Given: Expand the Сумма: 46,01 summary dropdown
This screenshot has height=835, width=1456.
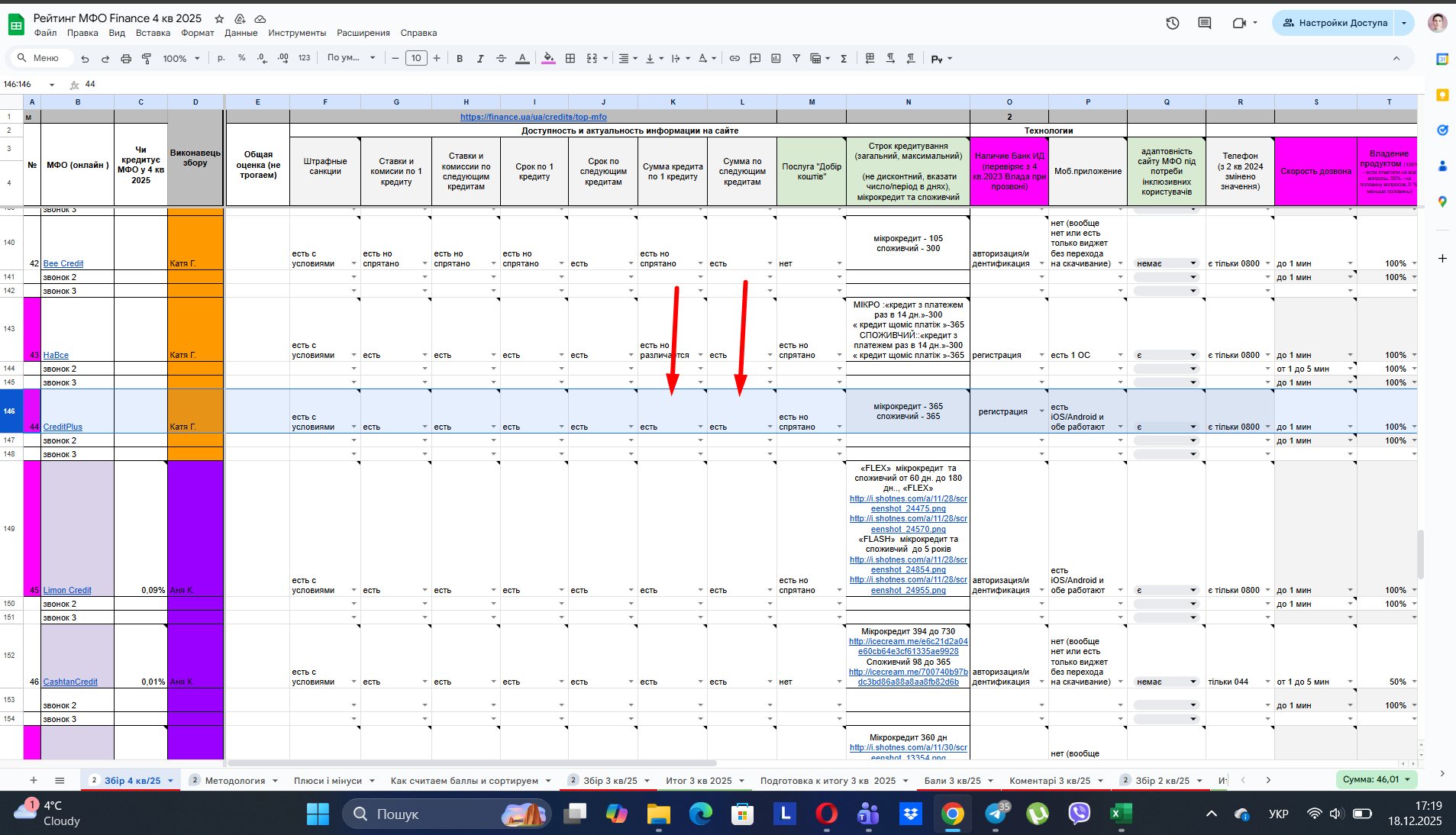Looking at the screenshot, I should [1376, 779].
